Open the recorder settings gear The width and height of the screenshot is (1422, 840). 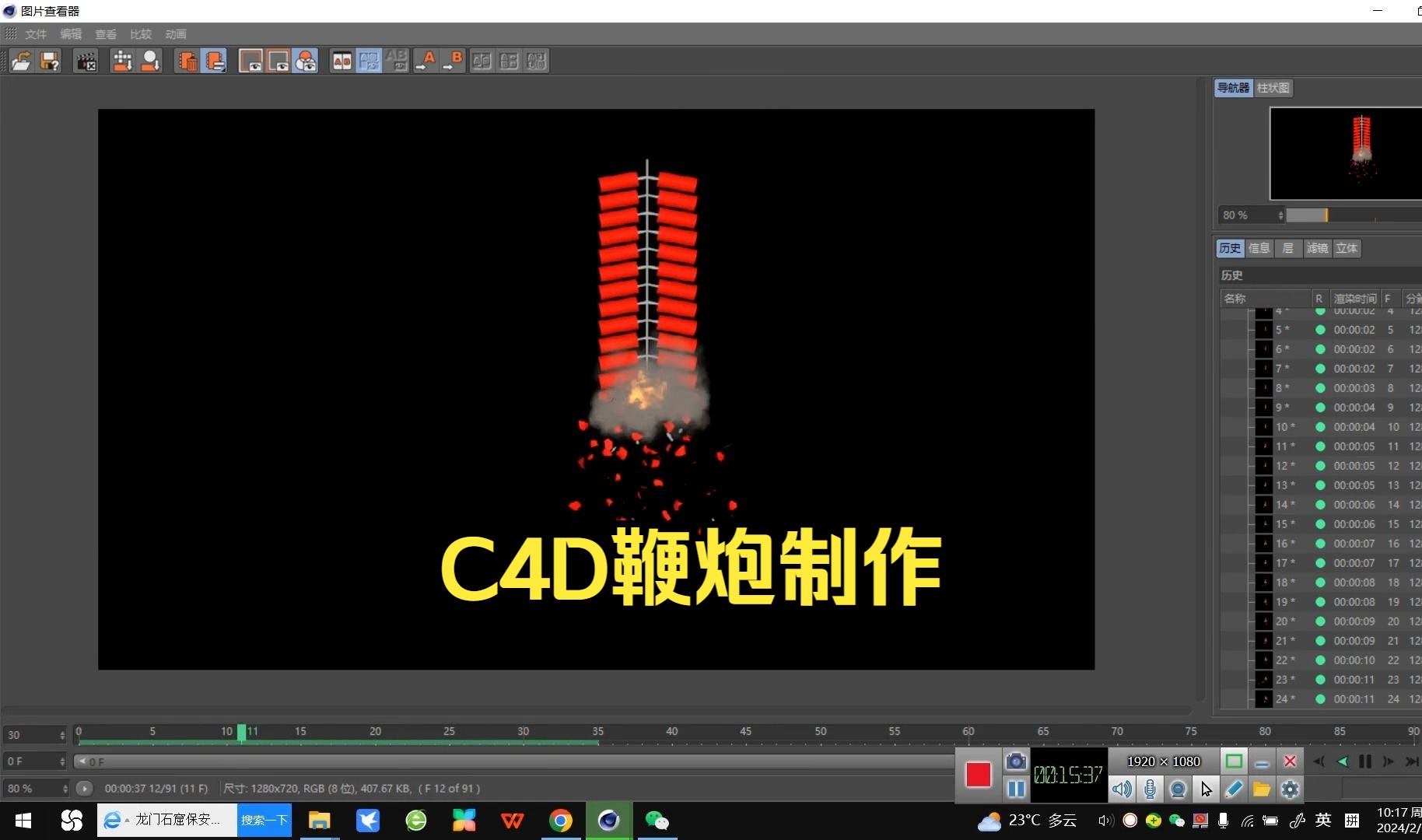(x=1291, y=789)
